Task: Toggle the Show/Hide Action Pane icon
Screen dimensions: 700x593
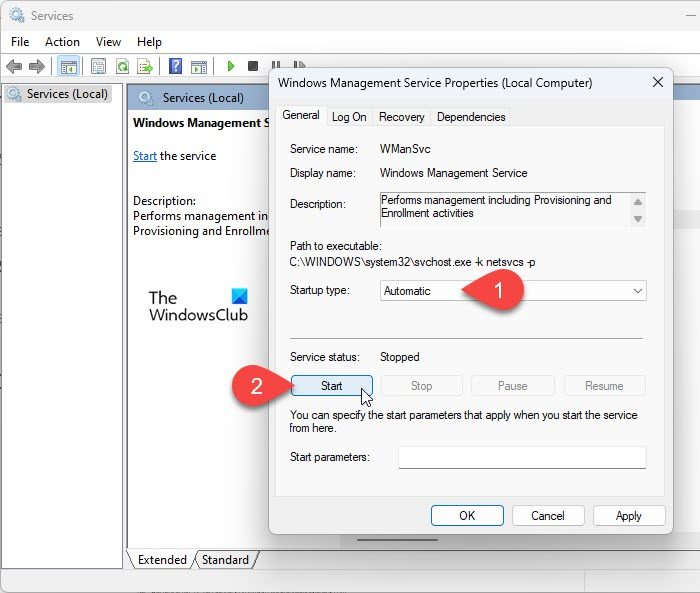Action: pos(199,67)
